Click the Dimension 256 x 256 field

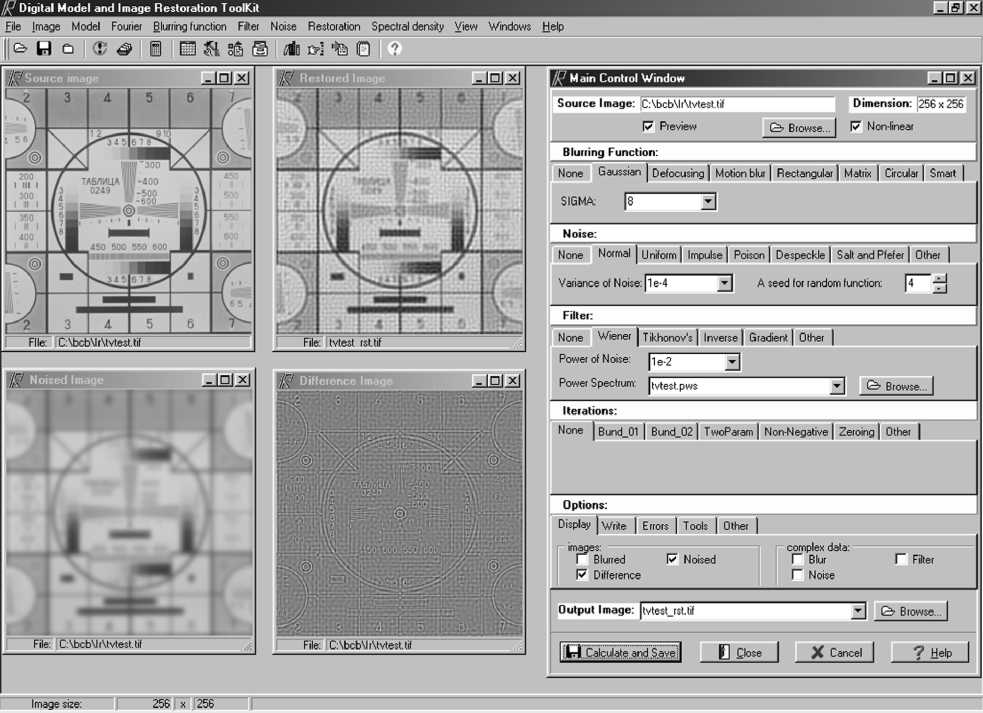tap(940, 104)
